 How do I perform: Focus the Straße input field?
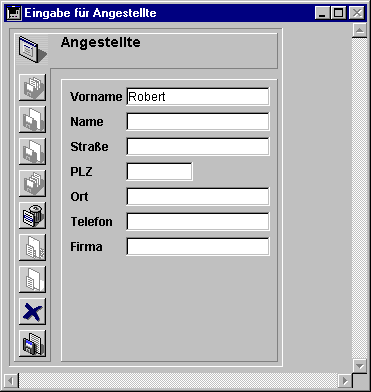tap(198, 147)
